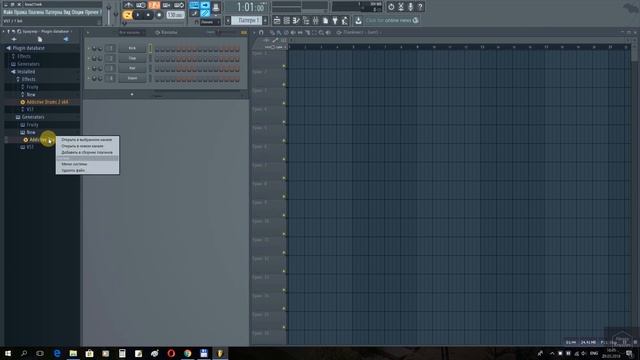
Task: Choose Добавить в сборник плагинов
Action: (87, 152)
